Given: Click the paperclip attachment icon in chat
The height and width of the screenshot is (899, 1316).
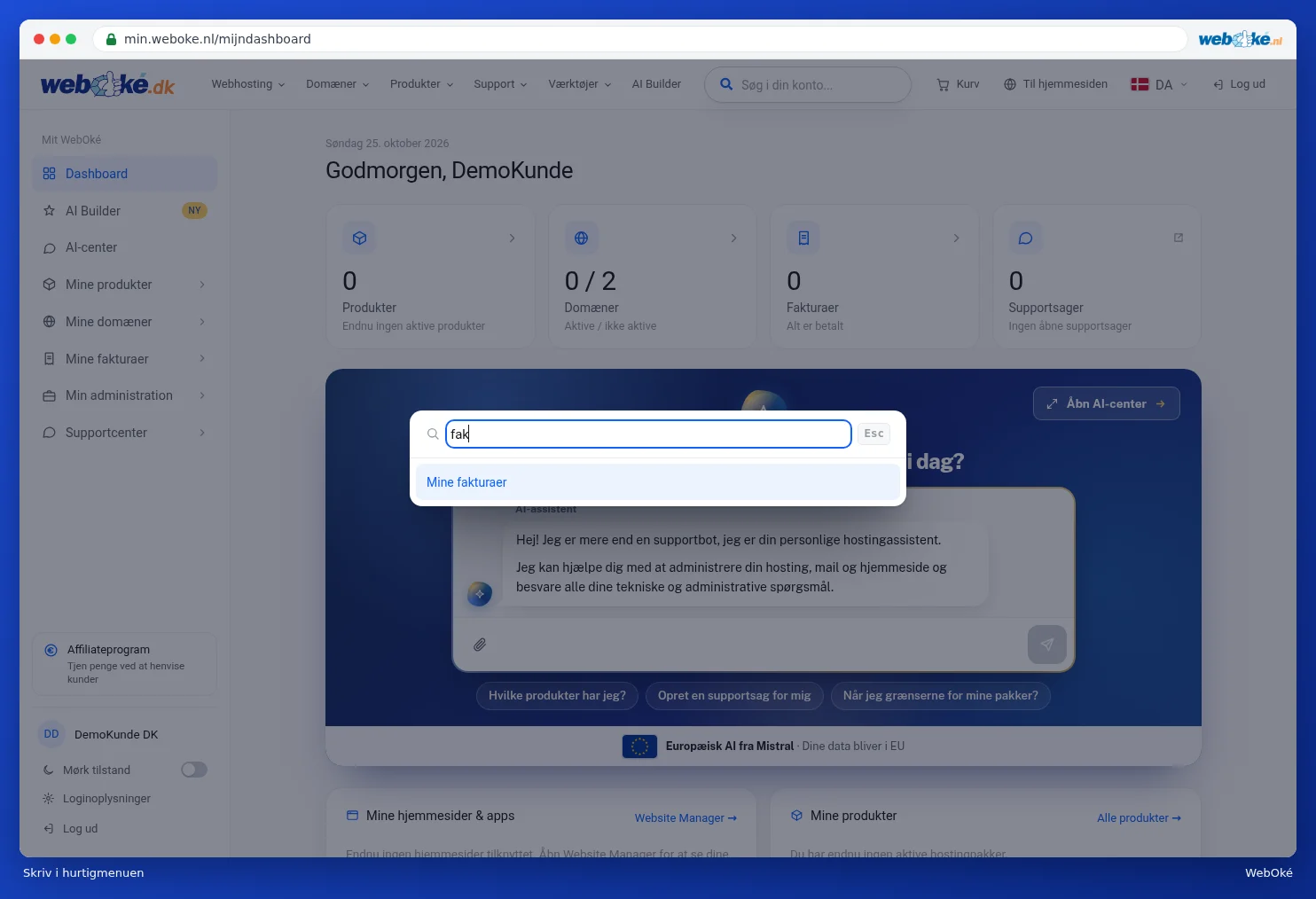Looking at the screenshot, I should click(x=480, y=645).
